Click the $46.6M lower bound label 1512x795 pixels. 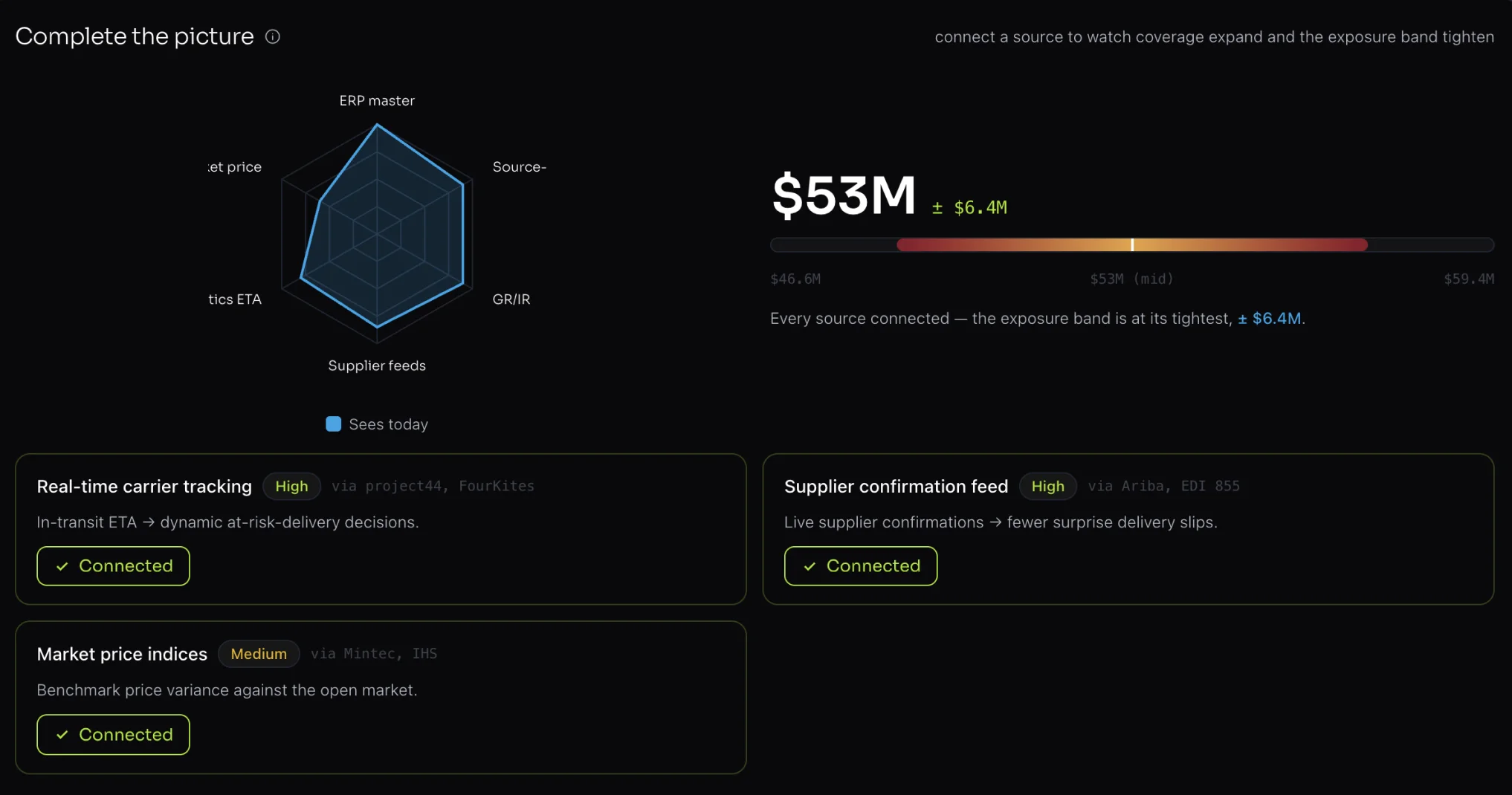[795, 279]
